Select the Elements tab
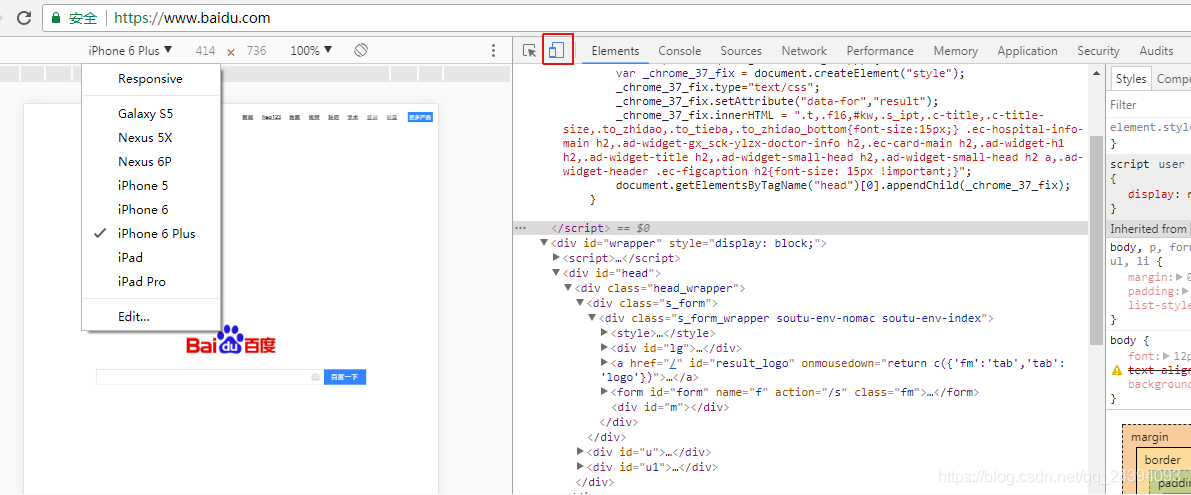The height and width of the screenshot is (495, 1191). [615, 51]
